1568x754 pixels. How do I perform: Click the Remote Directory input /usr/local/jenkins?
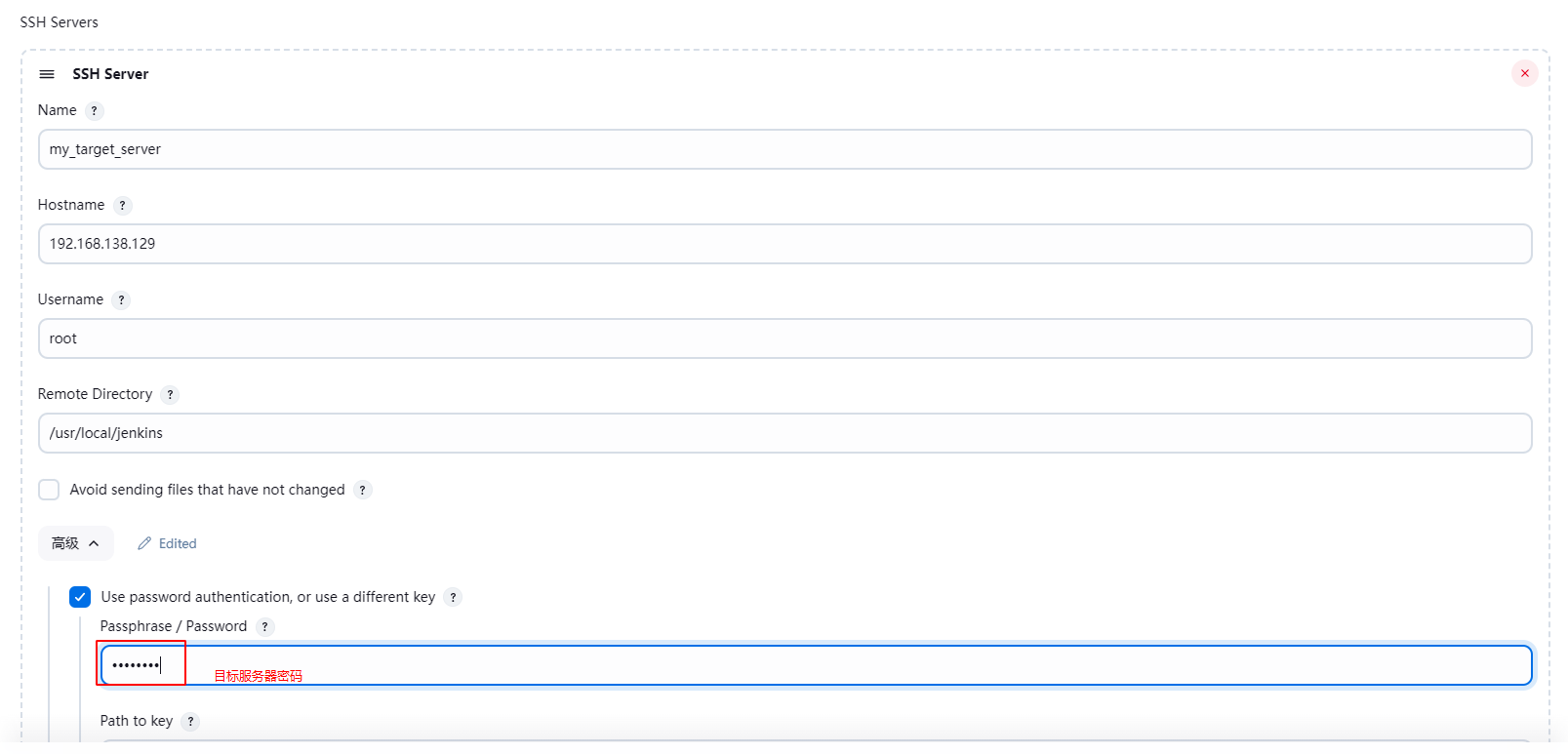click(784, 433)
